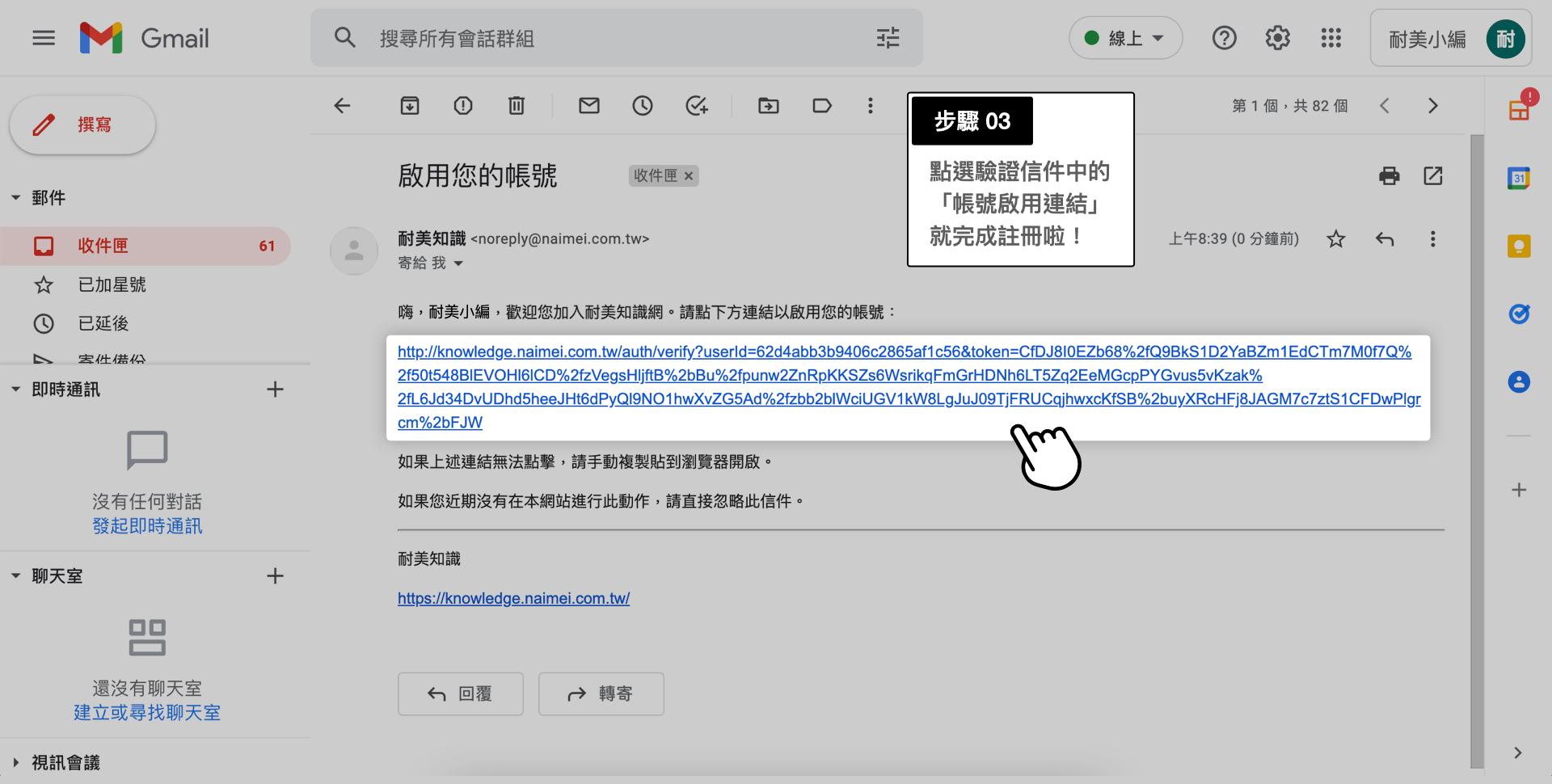The width and height of the screenshot is (1552, 784).
Task: Open Contacts side panel
Action: click(1519, 381)
